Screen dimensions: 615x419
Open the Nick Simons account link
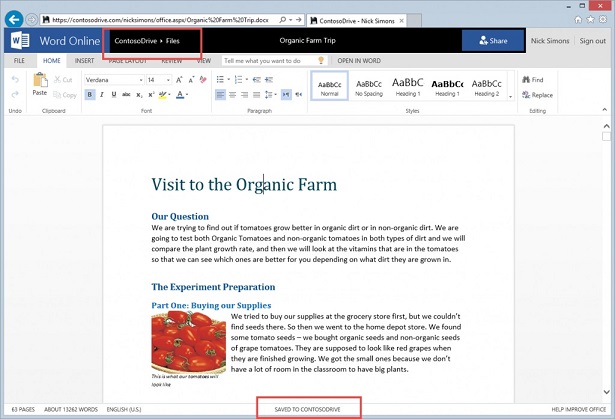550,40
